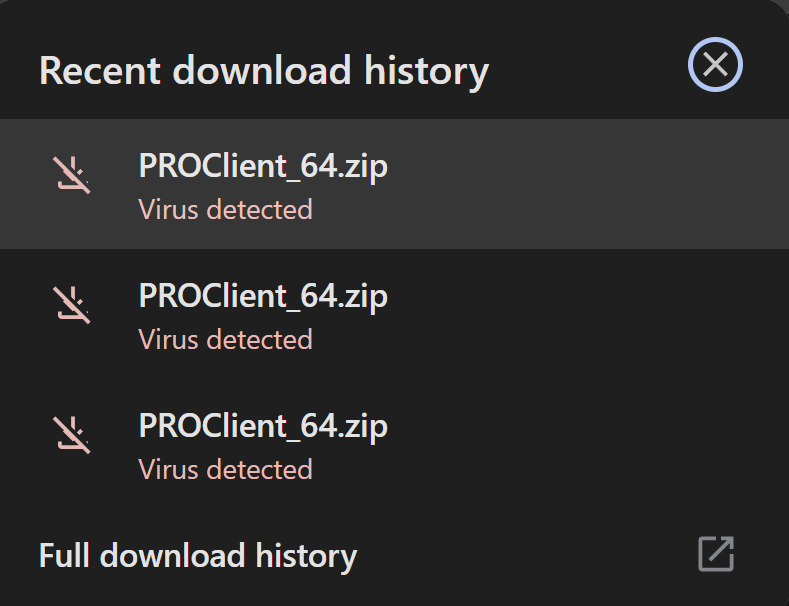
Task: Click the word "Recent" in the popup title
Action: tap(100, 70)
